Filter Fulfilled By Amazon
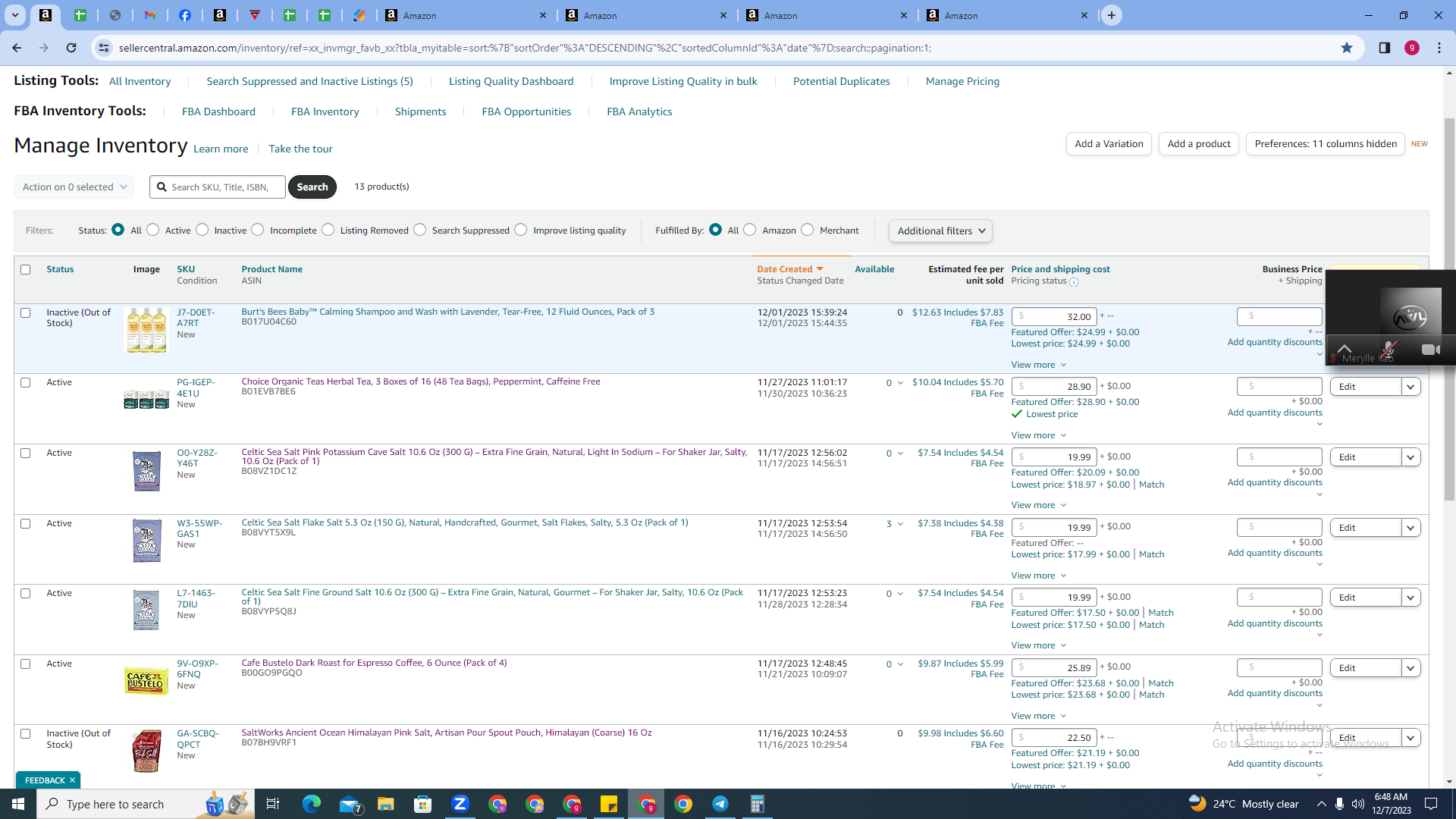1456x819 pixels. pyautogui.click(x=750, y=230)
